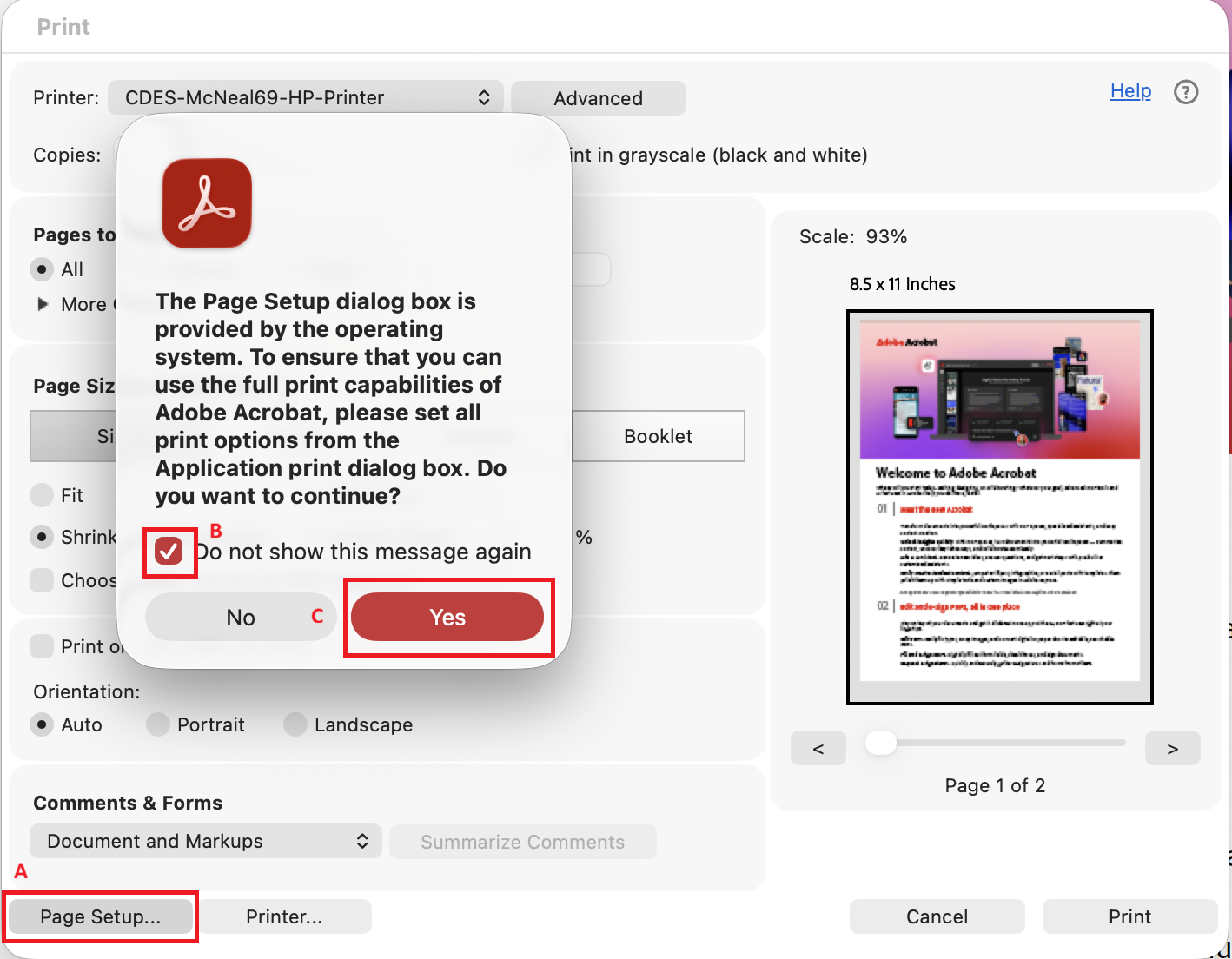Click the Adobe Acrobat logo in alert
The image size is (1232, 959).
207,203
